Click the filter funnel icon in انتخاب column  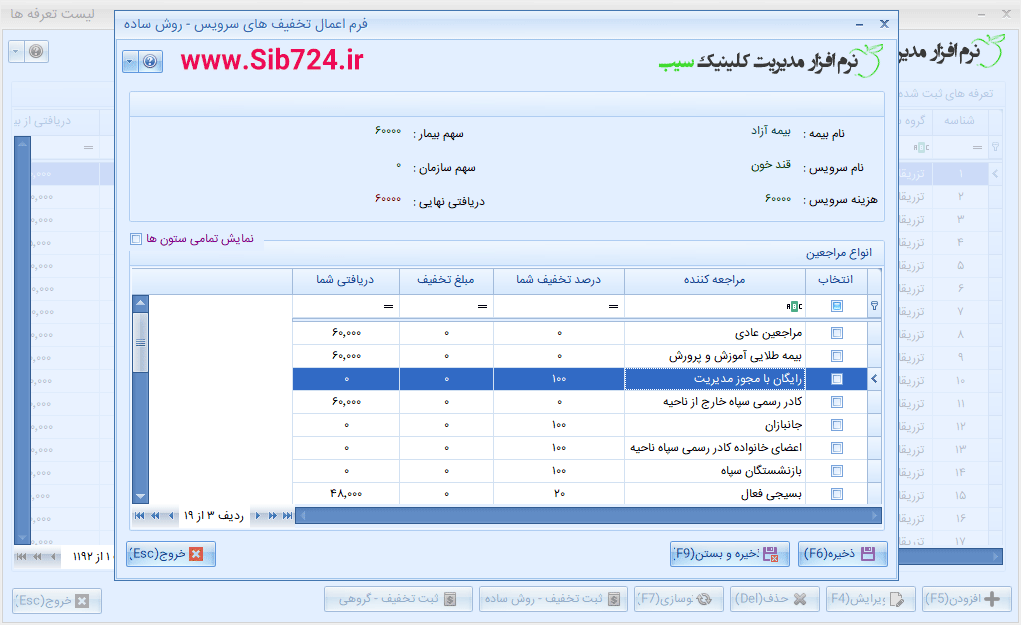872,306
